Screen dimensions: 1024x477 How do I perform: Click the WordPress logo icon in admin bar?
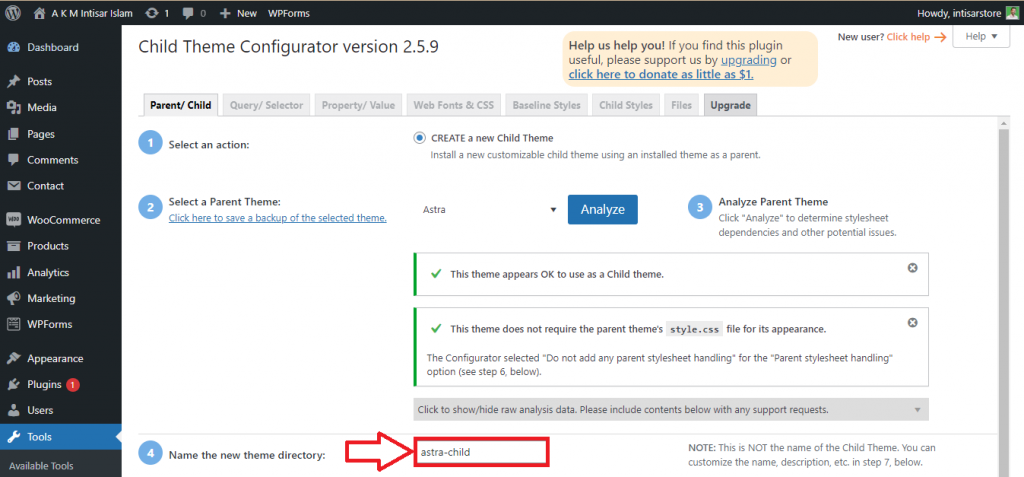click(x=15, y=13)
